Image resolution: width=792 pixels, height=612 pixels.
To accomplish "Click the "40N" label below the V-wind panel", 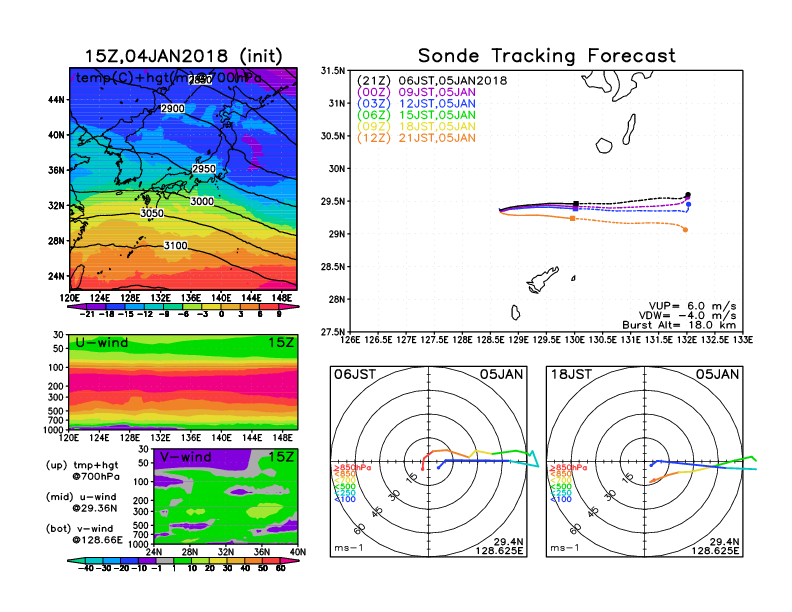I will [298, 552].
